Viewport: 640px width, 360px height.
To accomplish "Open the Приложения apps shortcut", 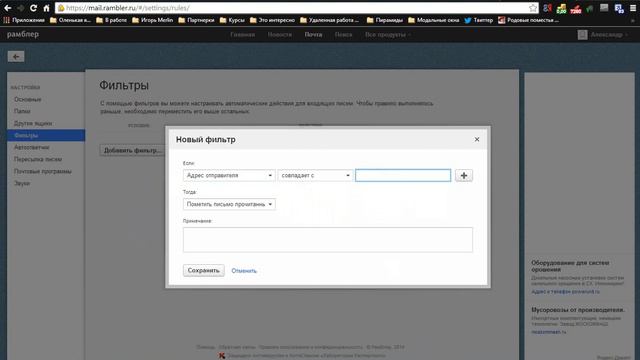I will point(24,20).
